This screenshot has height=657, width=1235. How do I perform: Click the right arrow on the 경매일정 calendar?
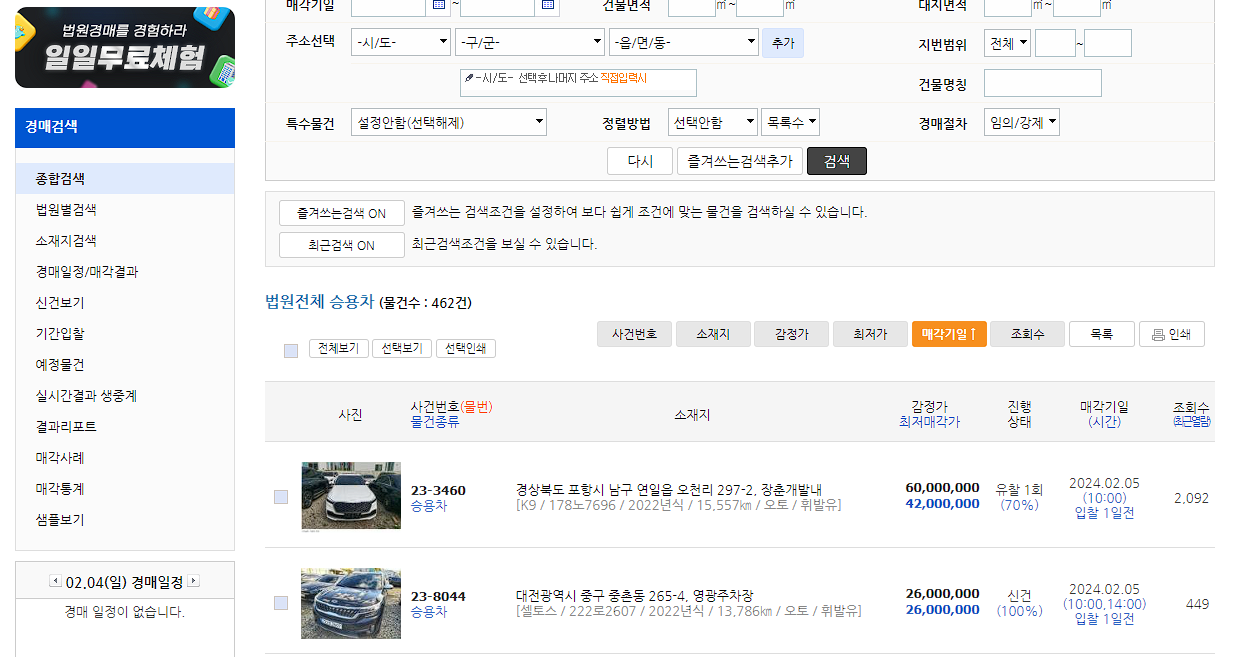[194, 580]
